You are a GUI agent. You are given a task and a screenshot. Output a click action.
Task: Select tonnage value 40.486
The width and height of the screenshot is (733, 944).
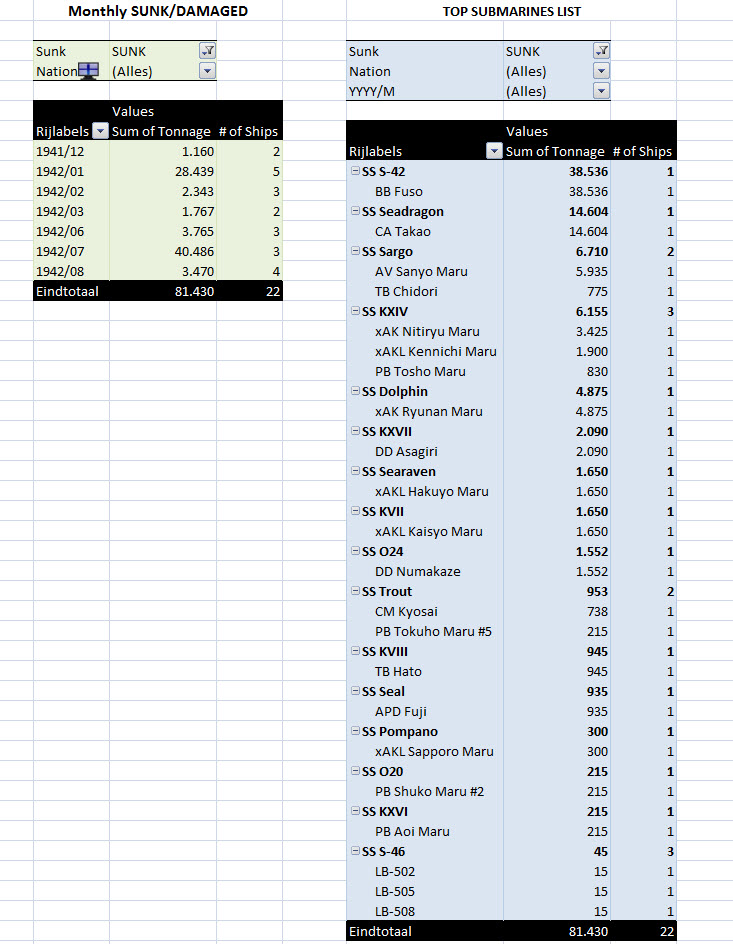(x=163, y=251)
